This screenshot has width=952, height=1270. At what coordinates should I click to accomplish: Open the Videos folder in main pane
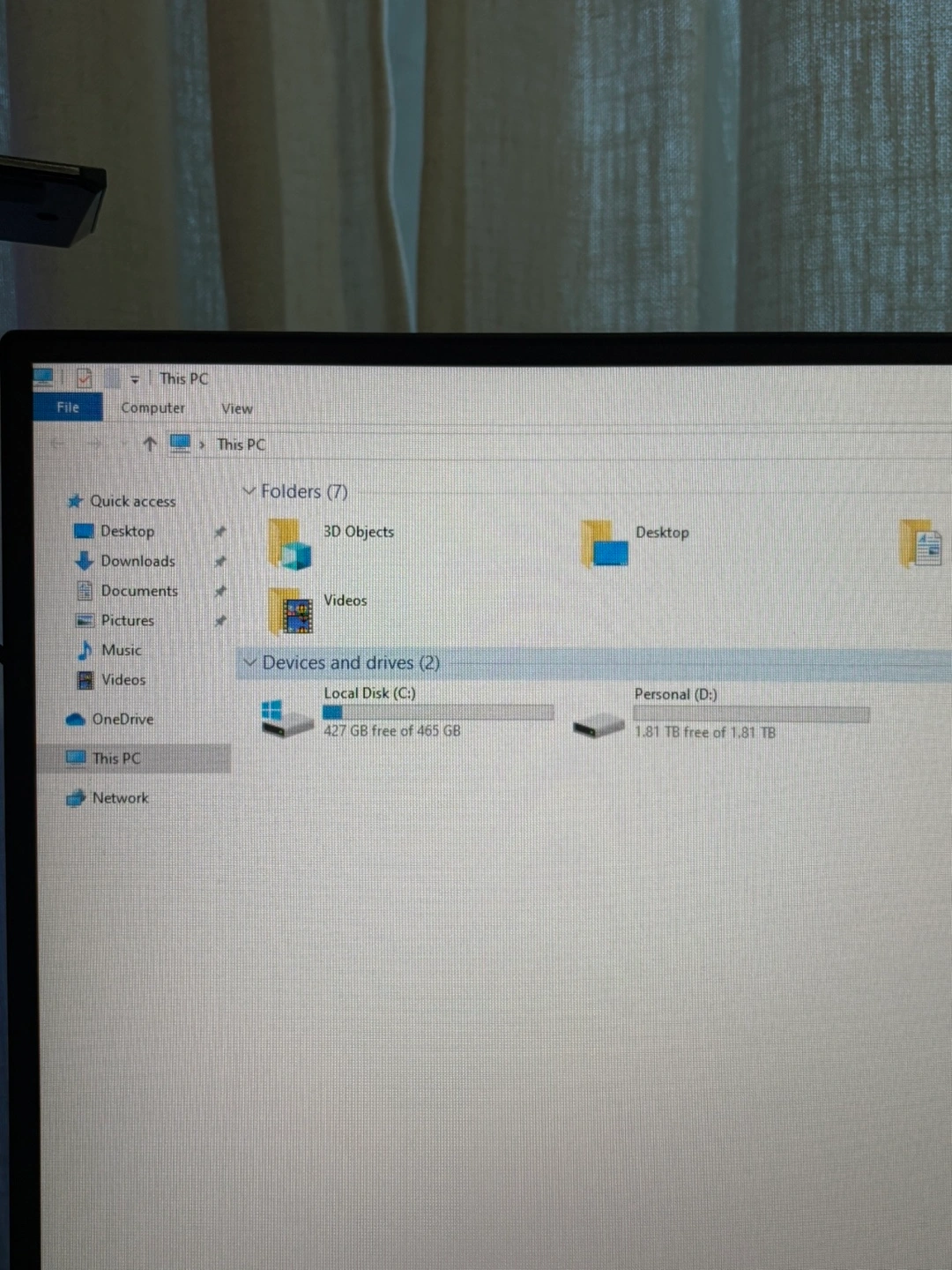pos(292,610)
